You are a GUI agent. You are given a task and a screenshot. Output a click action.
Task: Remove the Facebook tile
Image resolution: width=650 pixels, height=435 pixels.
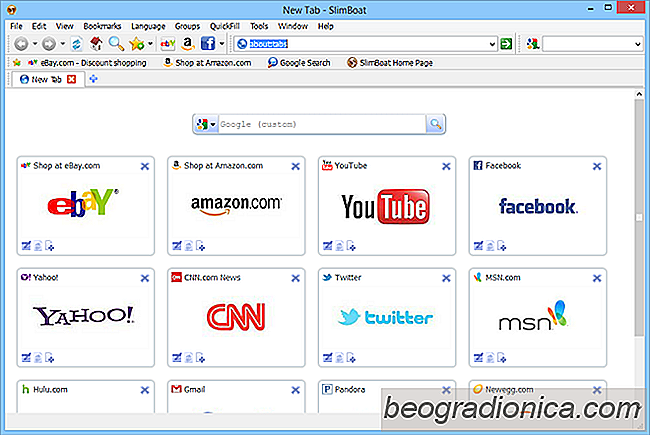[597, 166]
